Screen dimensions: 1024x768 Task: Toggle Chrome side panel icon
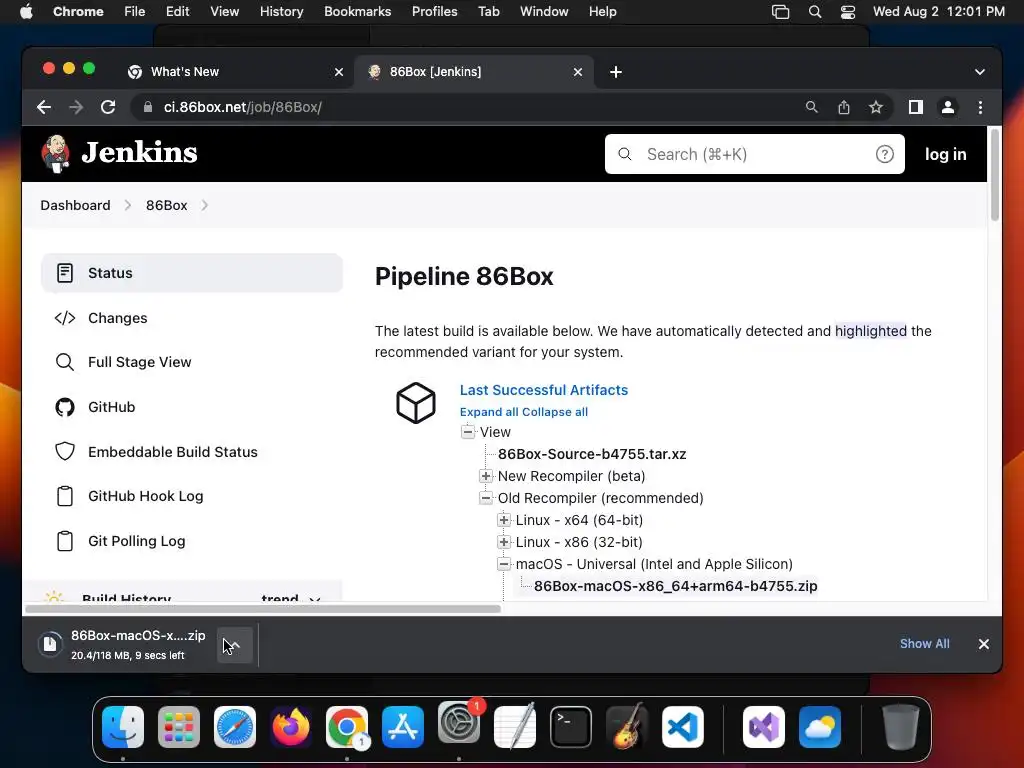[916, 107]
